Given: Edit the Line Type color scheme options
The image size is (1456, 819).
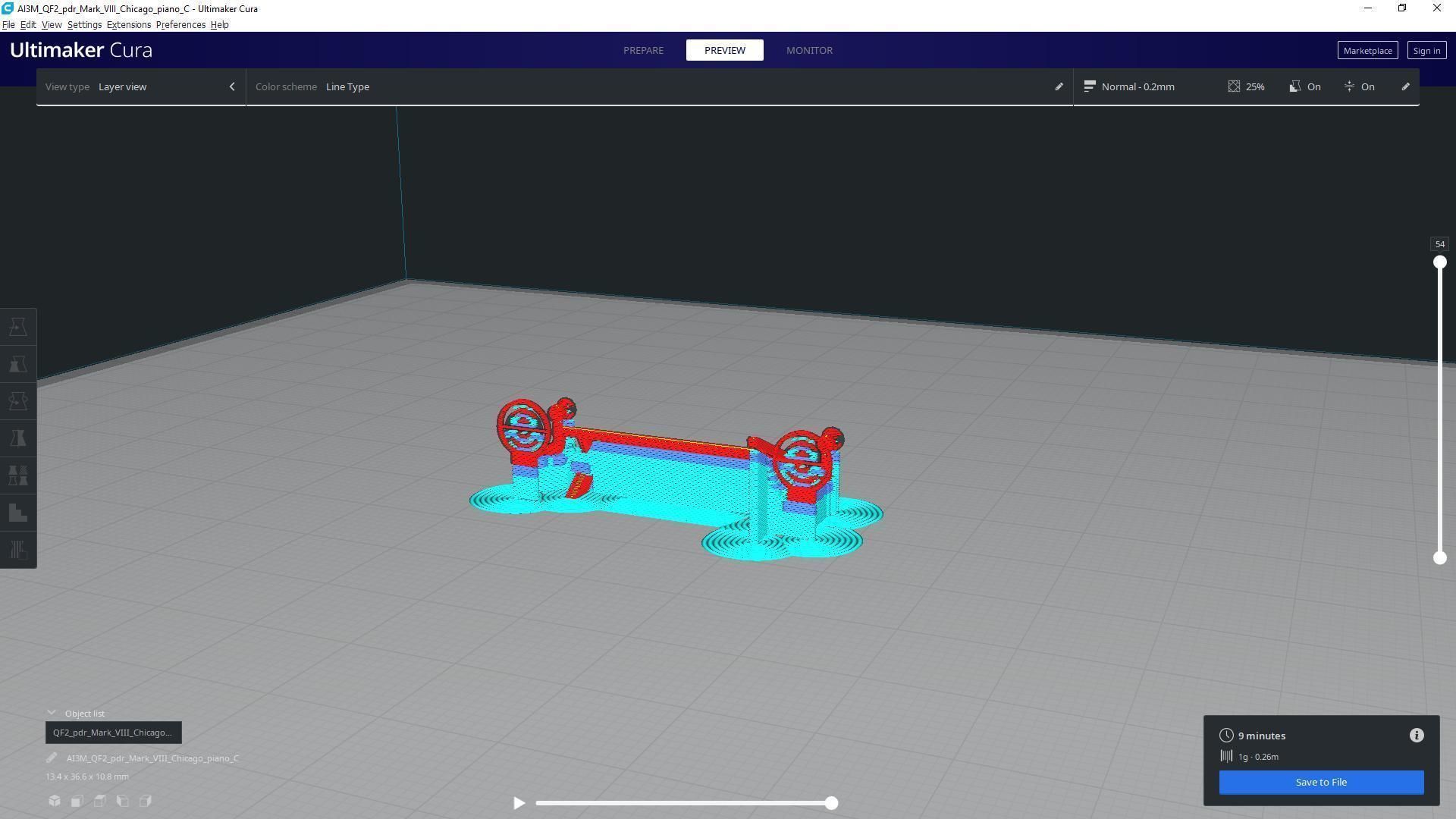Looking at the screenshot, I should pyautogui.click(x=1059, y=86).
